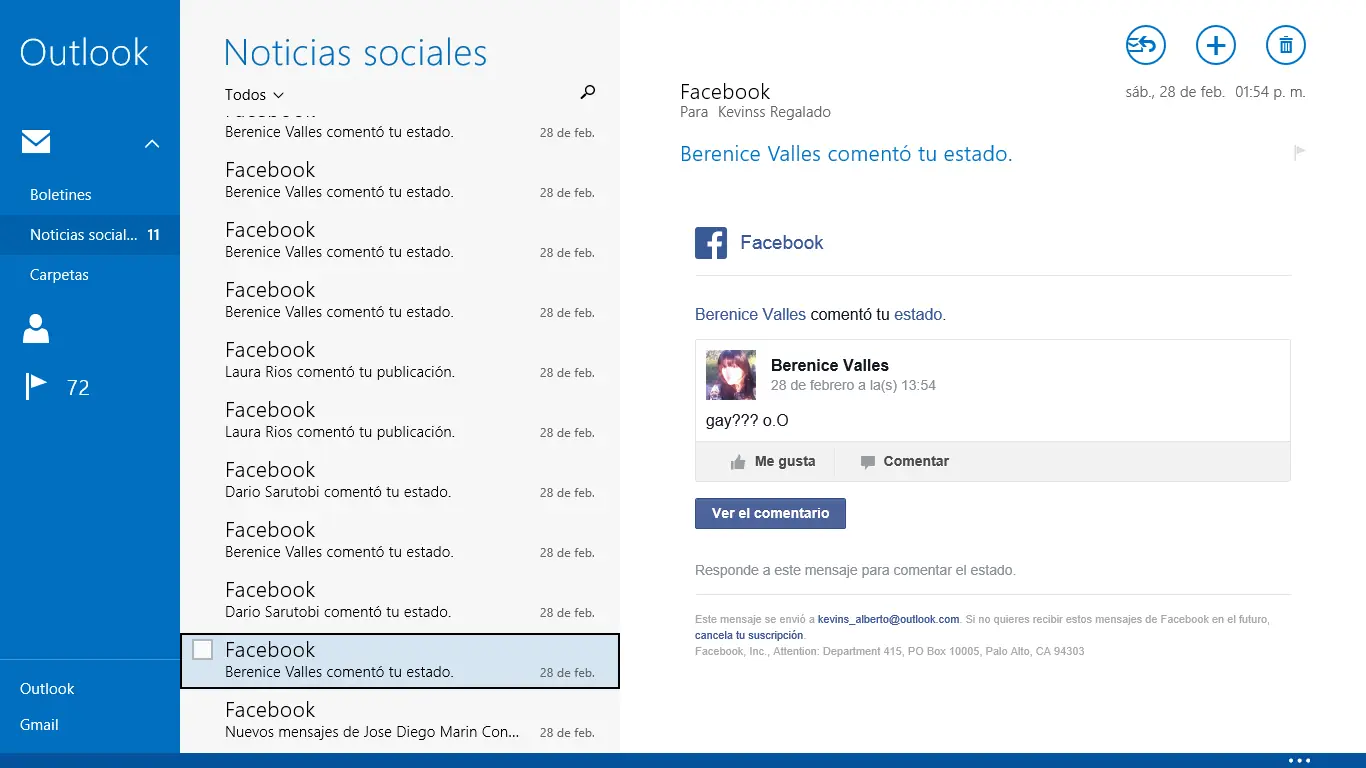
Task: Open the search magnifier in message list
Action: click(x=588, y=92)
